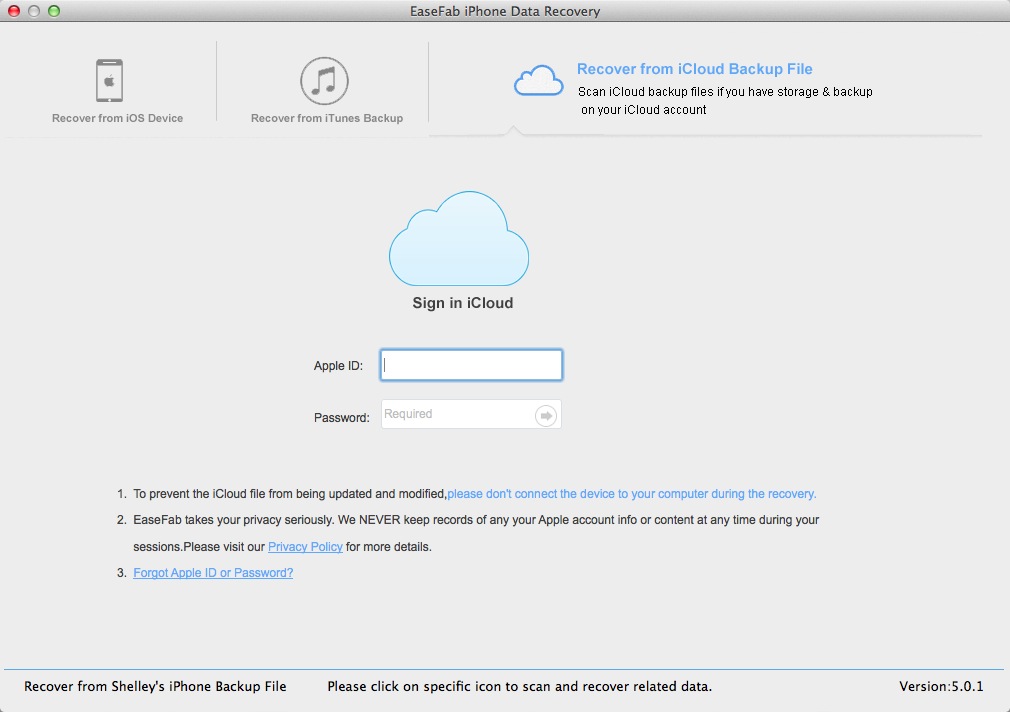Screen dimensions: 1010x712
Task: Select Recover from iCloud Backup File heading
Action: click(694, 69)
